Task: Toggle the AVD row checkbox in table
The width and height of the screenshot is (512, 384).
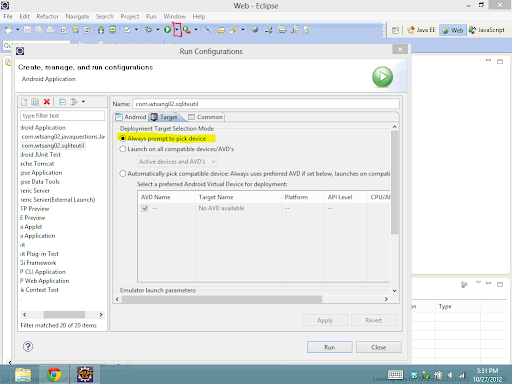Action: [x=145, y=208]
